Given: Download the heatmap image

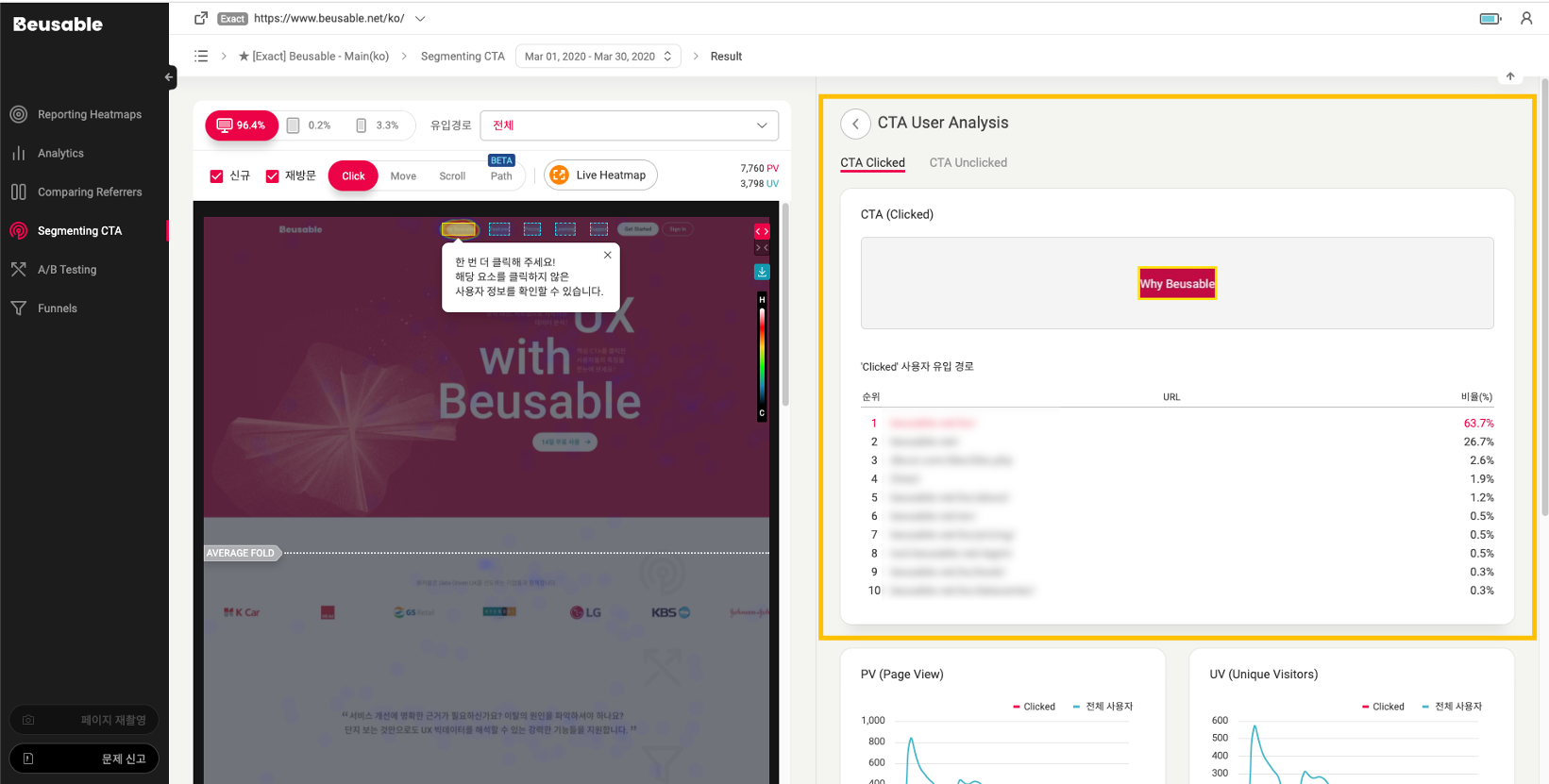Looking at the screenshot, I should click(762, 272).
